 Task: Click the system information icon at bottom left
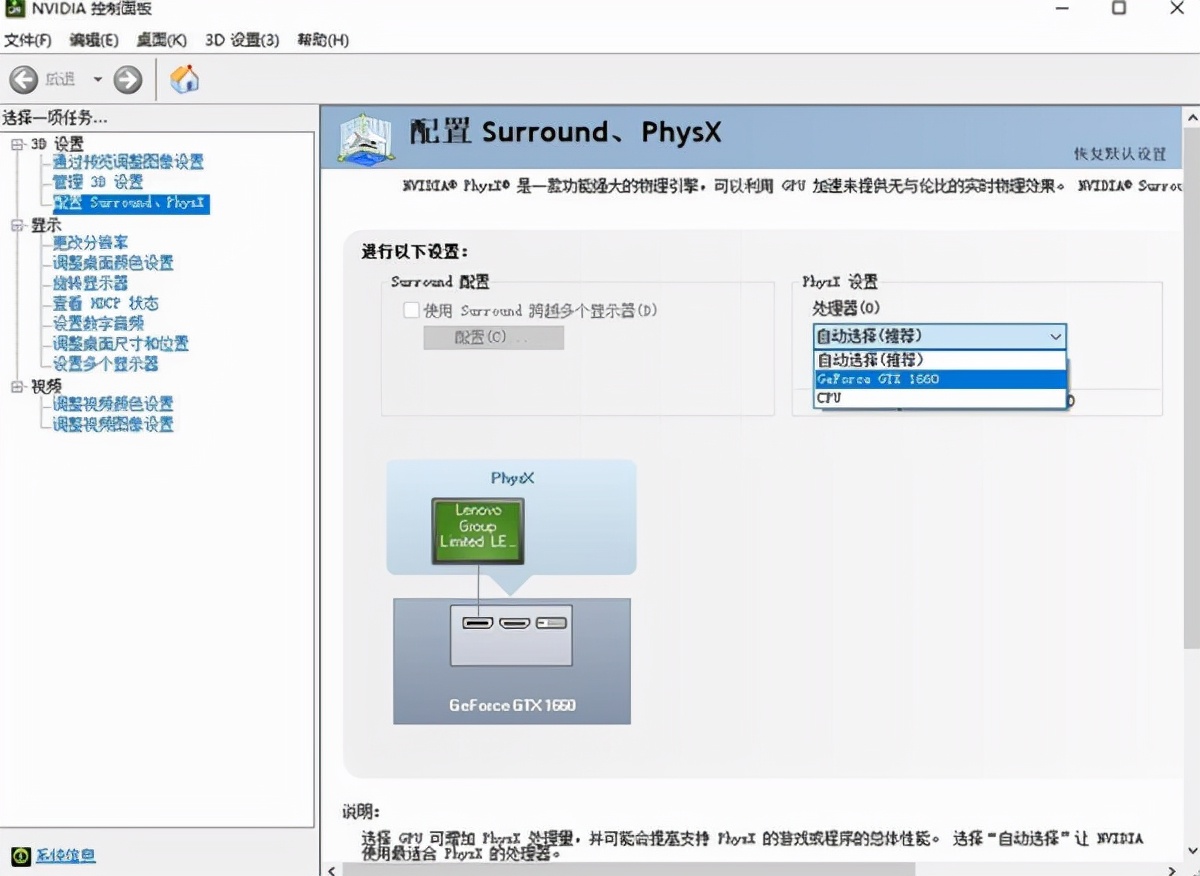coord(22,857)
